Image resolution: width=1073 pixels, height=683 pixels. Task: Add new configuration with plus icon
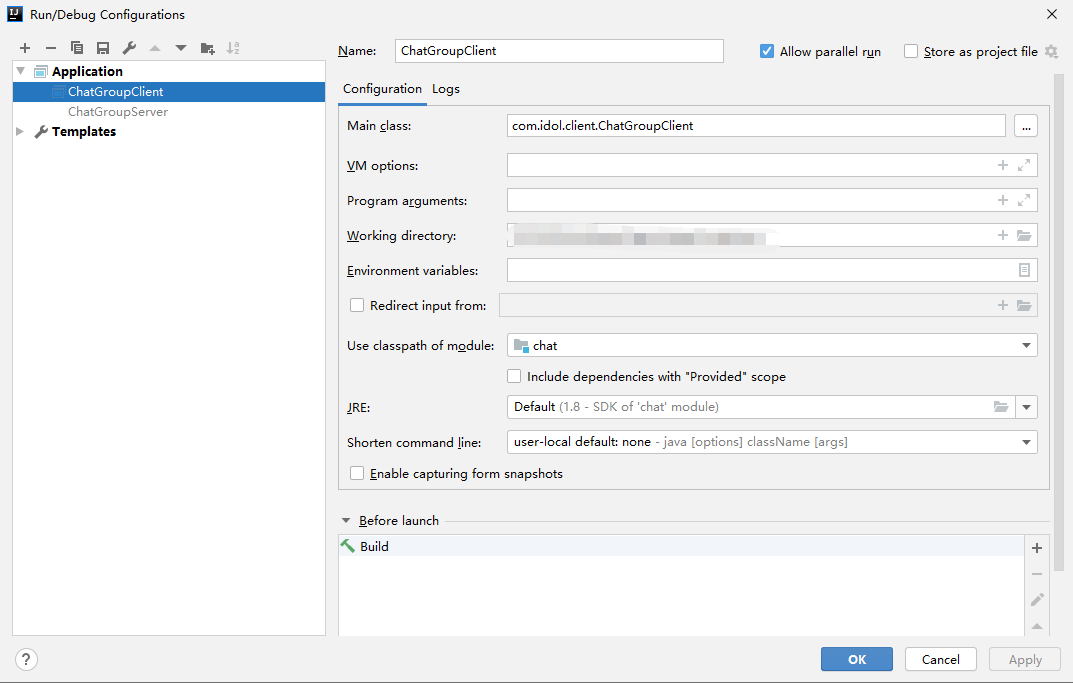[x=25, y=48]
